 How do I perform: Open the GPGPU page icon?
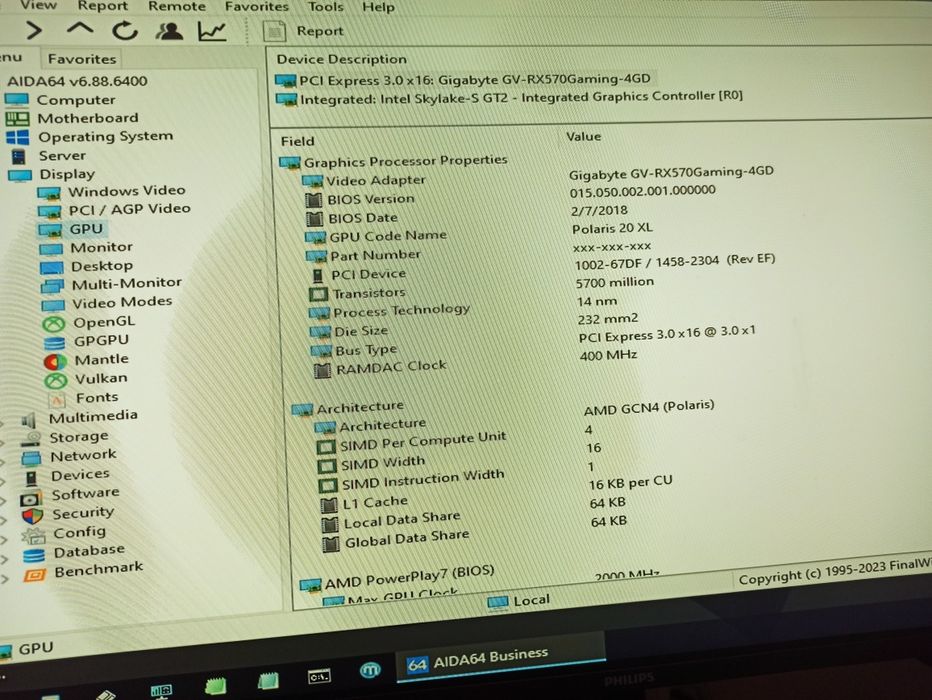tap(55, 343)
